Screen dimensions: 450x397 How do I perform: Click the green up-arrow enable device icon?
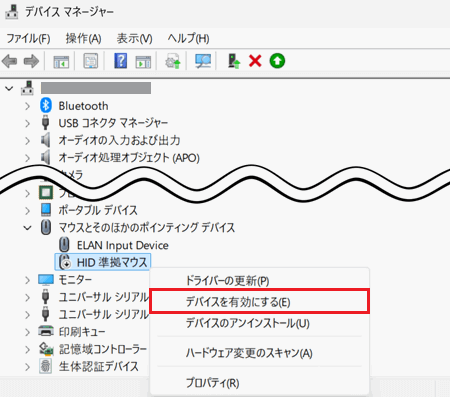[x=277, y=61]
